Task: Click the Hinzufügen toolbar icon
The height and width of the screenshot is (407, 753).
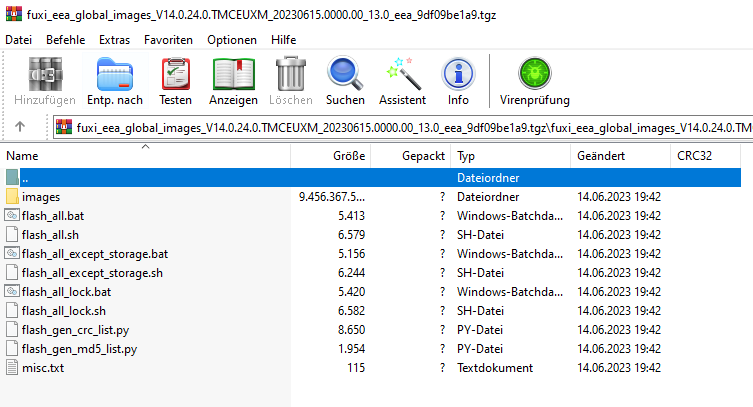Action: coord(44,80)
